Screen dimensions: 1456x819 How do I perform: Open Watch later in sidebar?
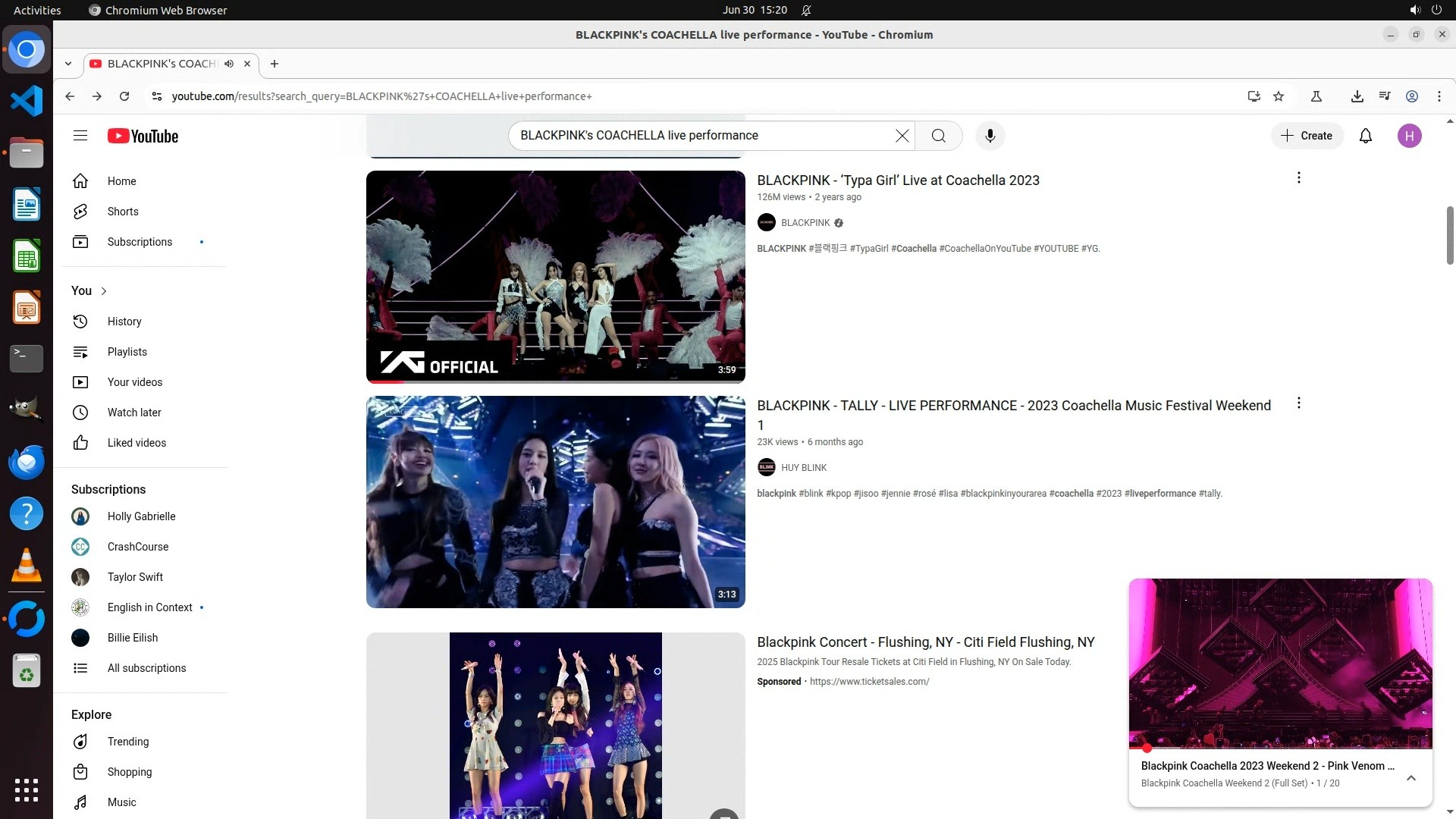(x=133, y=413)
